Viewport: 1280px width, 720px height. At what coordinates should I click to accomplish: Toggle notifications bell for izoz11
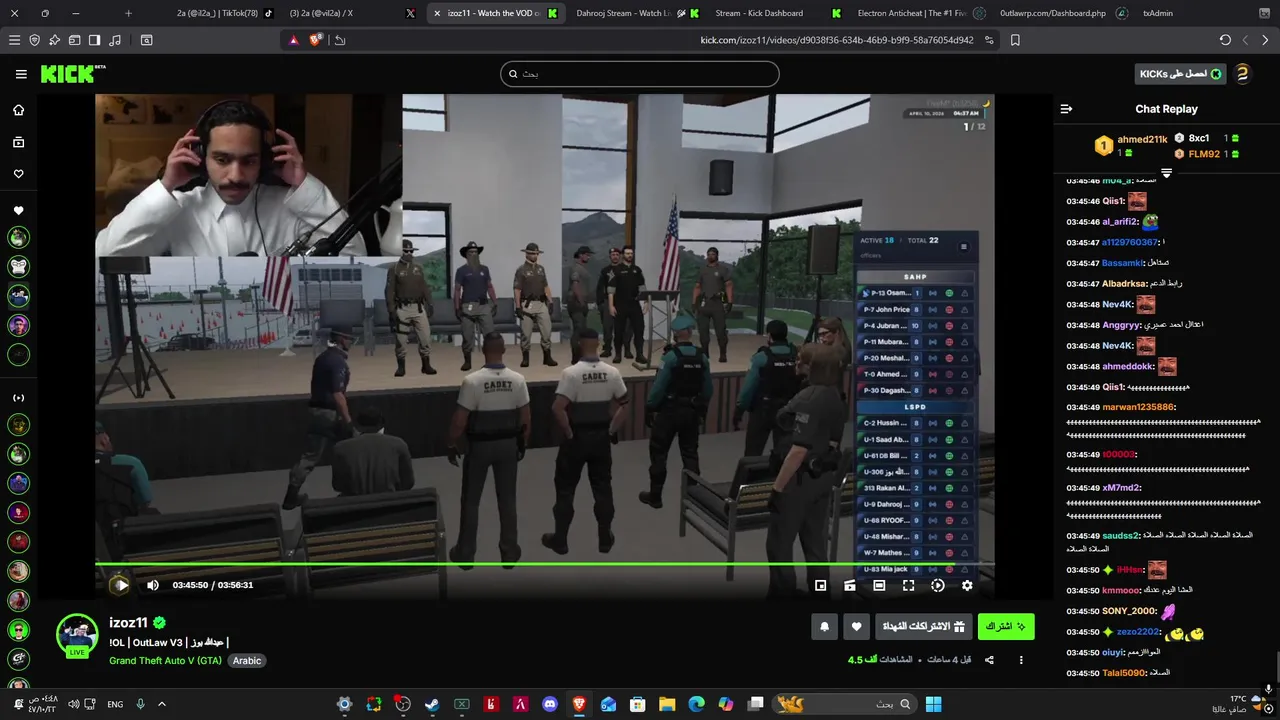(825, 626)
